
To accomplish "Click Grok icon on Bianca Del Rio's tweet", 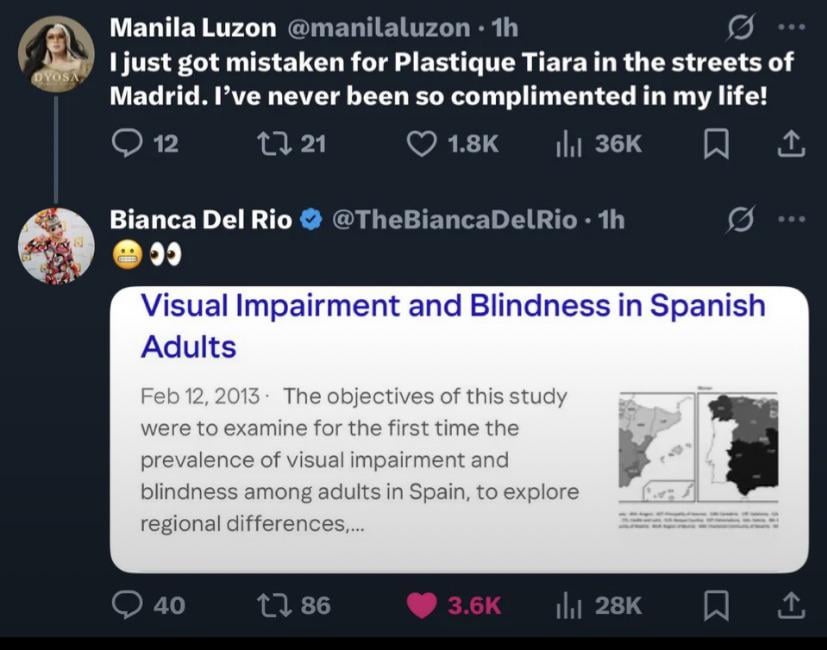I will [x=743, y=219].
